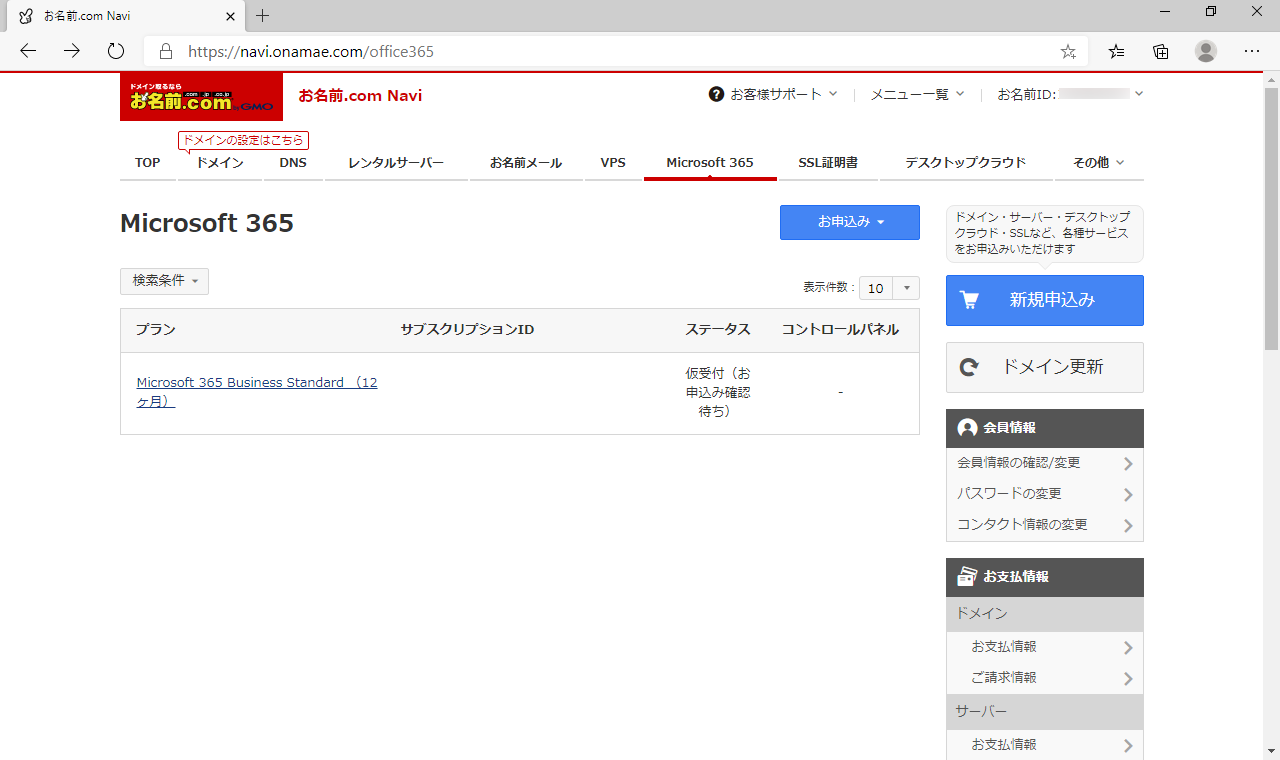Click the コントロールパネル column header
Viewport: 1280px width, 760px height.
click(840, 330)
